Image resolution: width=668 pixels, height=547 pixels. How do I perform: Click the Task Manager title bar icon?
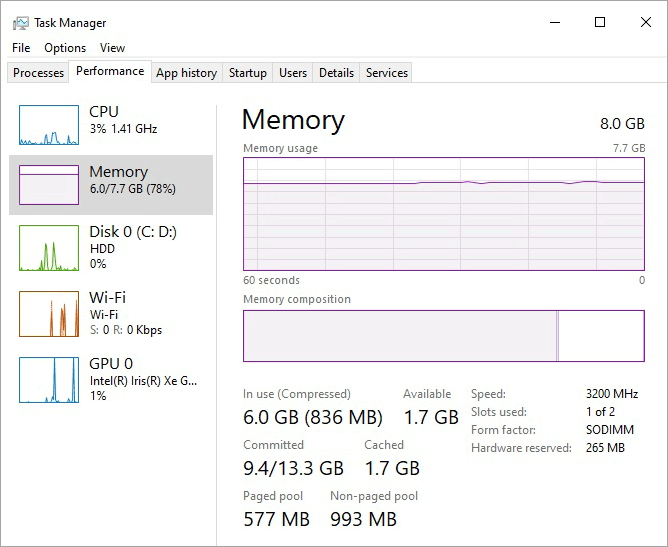(x=20, y=22)
